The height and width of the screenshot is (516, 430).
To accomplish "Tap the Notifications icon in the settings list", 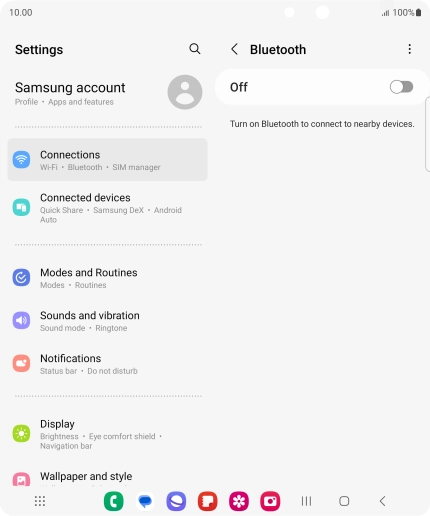I will [x=21, y=363].
